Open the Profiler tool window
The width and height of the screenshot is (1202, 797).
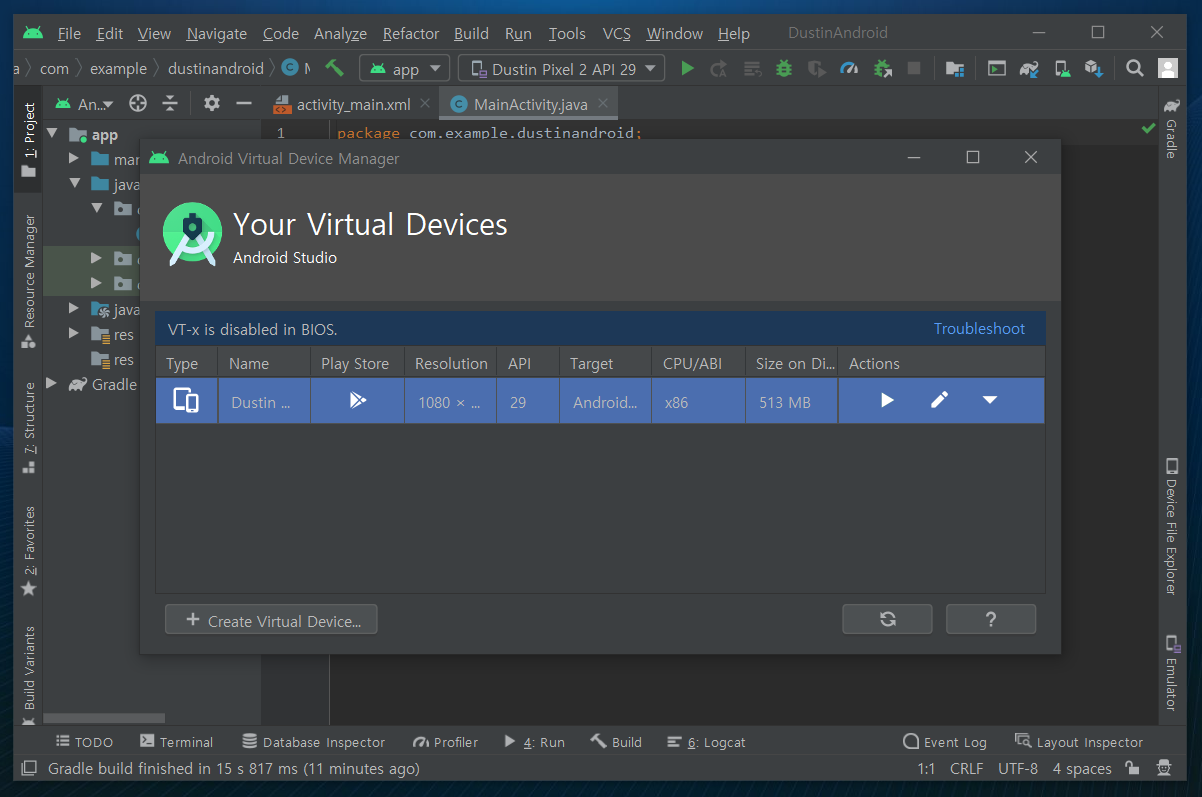coord(445,742)
